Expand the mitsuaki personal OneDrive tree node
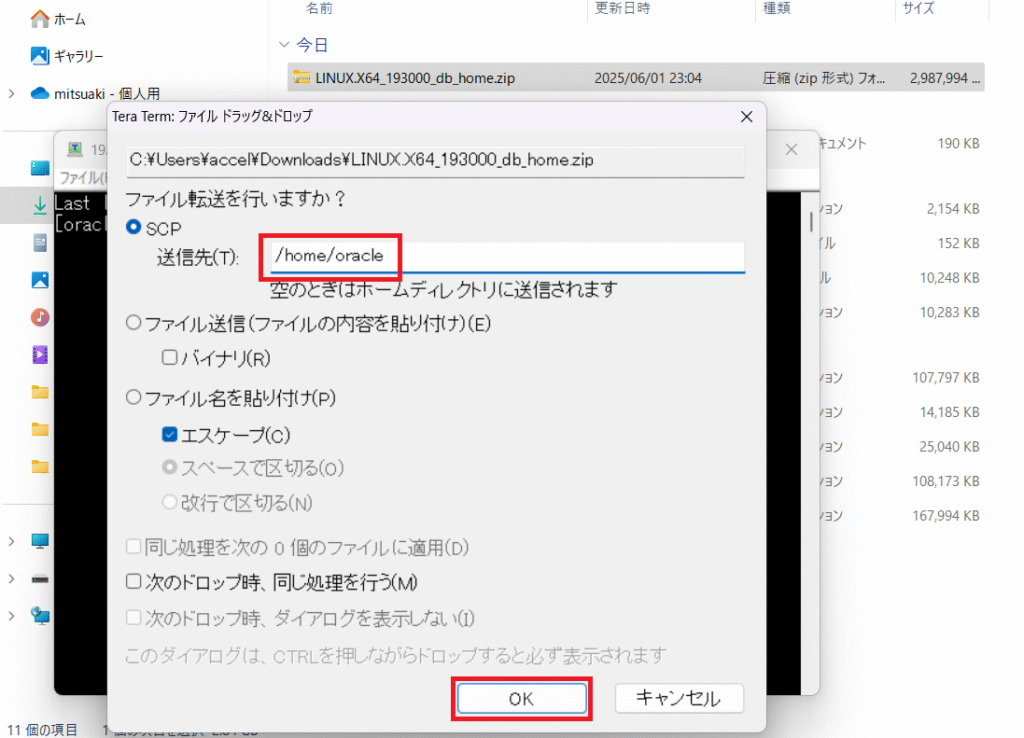This screenshot has width=1024, height=738. 11,93
